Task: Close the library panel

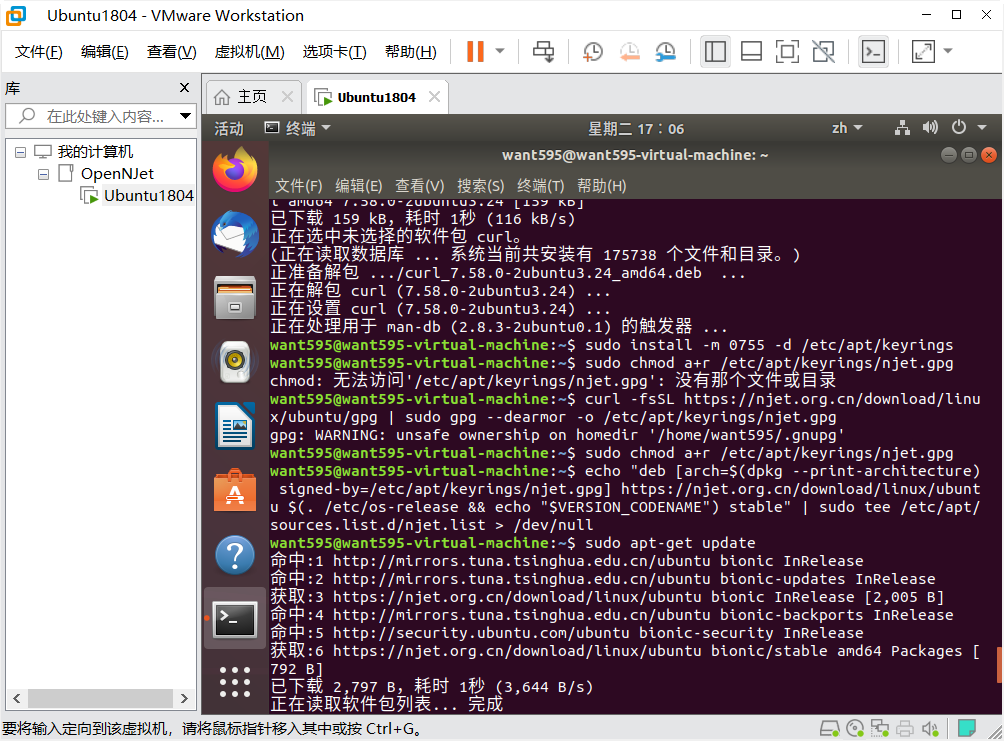Action: pyautogui.click(x=184, y=88)
